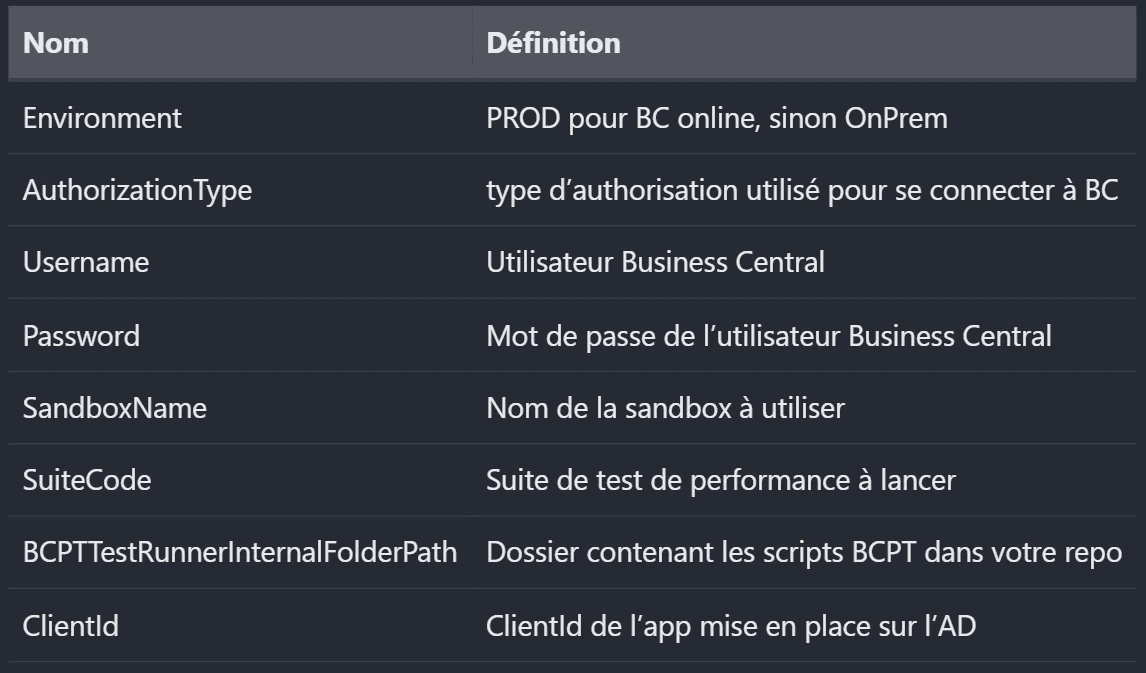This screenshot has width=1146, height=673.
Task: Click the Définition column header
Action: click(553, 44)
